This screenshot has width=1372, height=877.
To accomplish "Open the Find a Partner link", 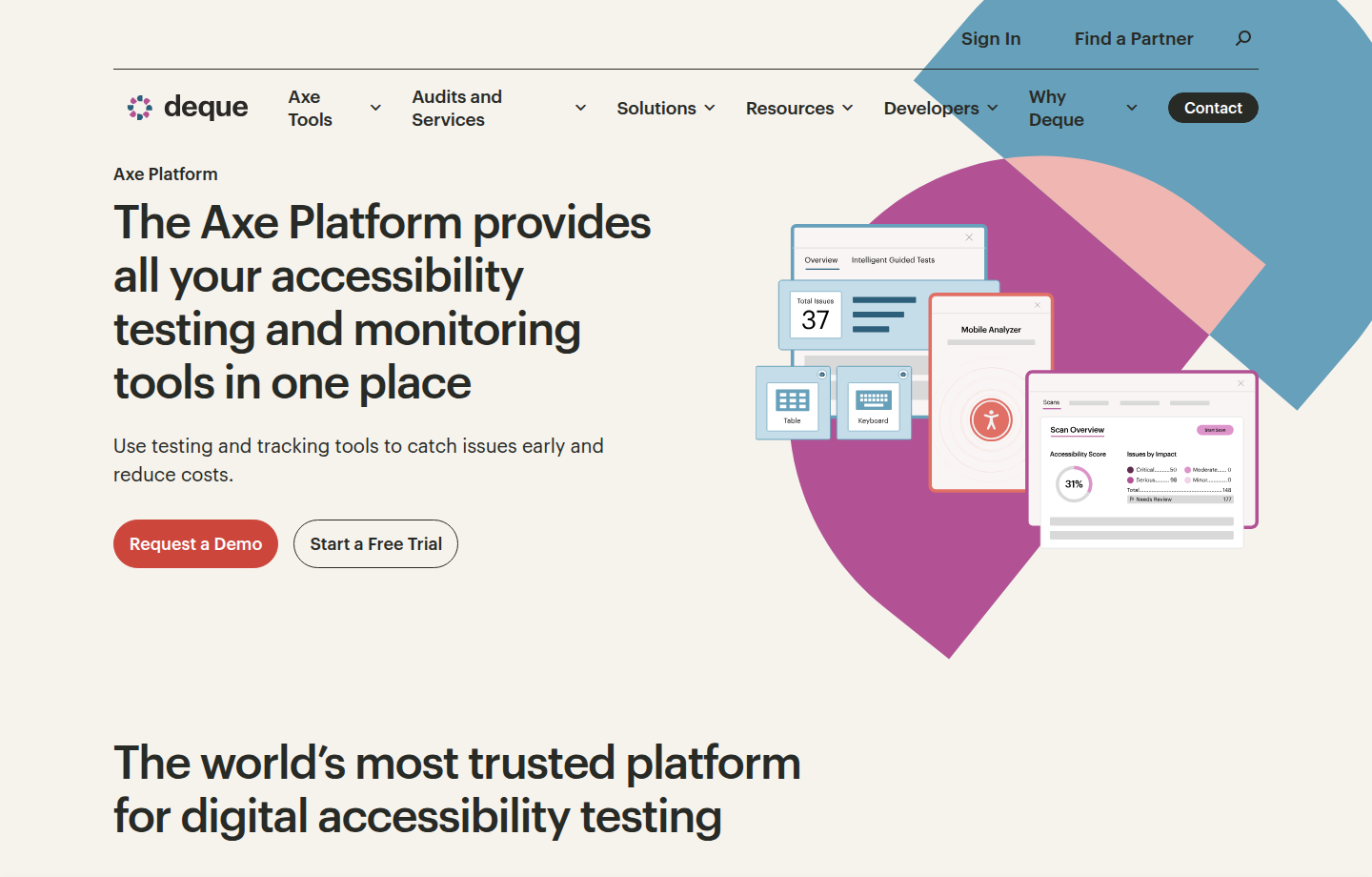I will point(1134,39).
